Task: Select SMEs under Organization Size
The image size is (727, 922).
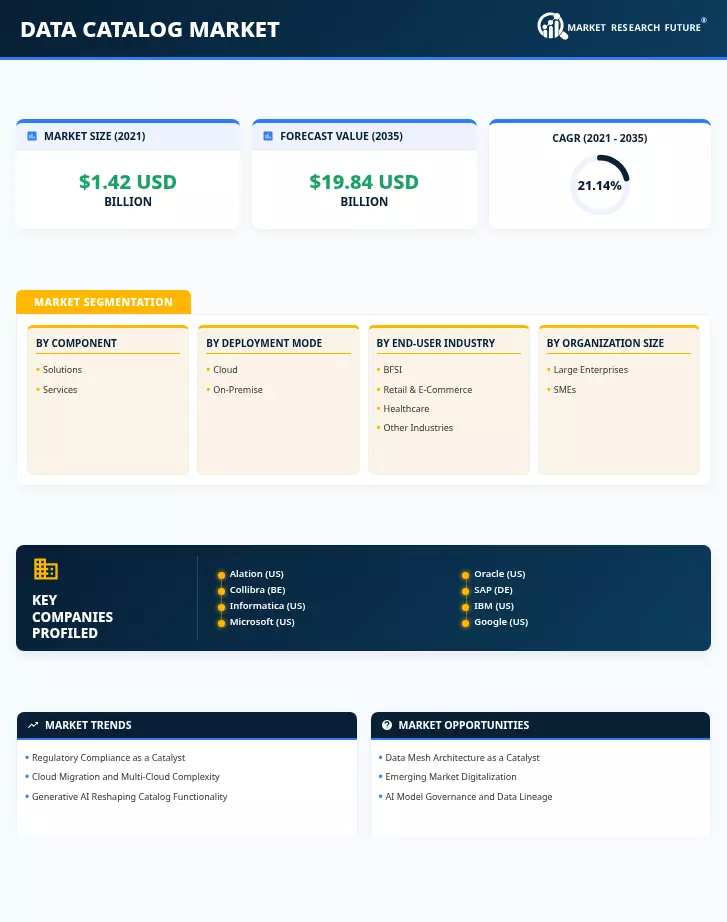Action: (565, 389)
